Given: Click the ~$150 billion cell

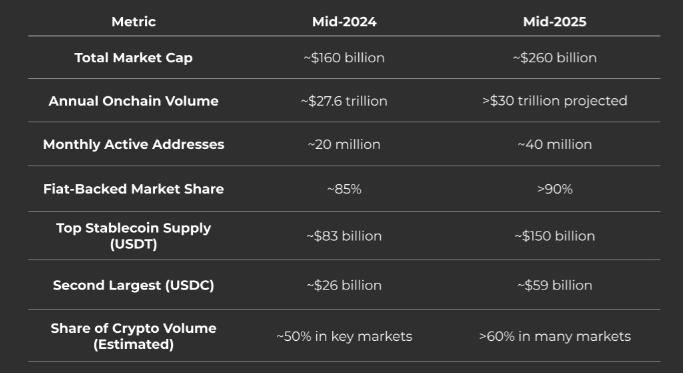Looking at the screenshot, I should (555, 236).
